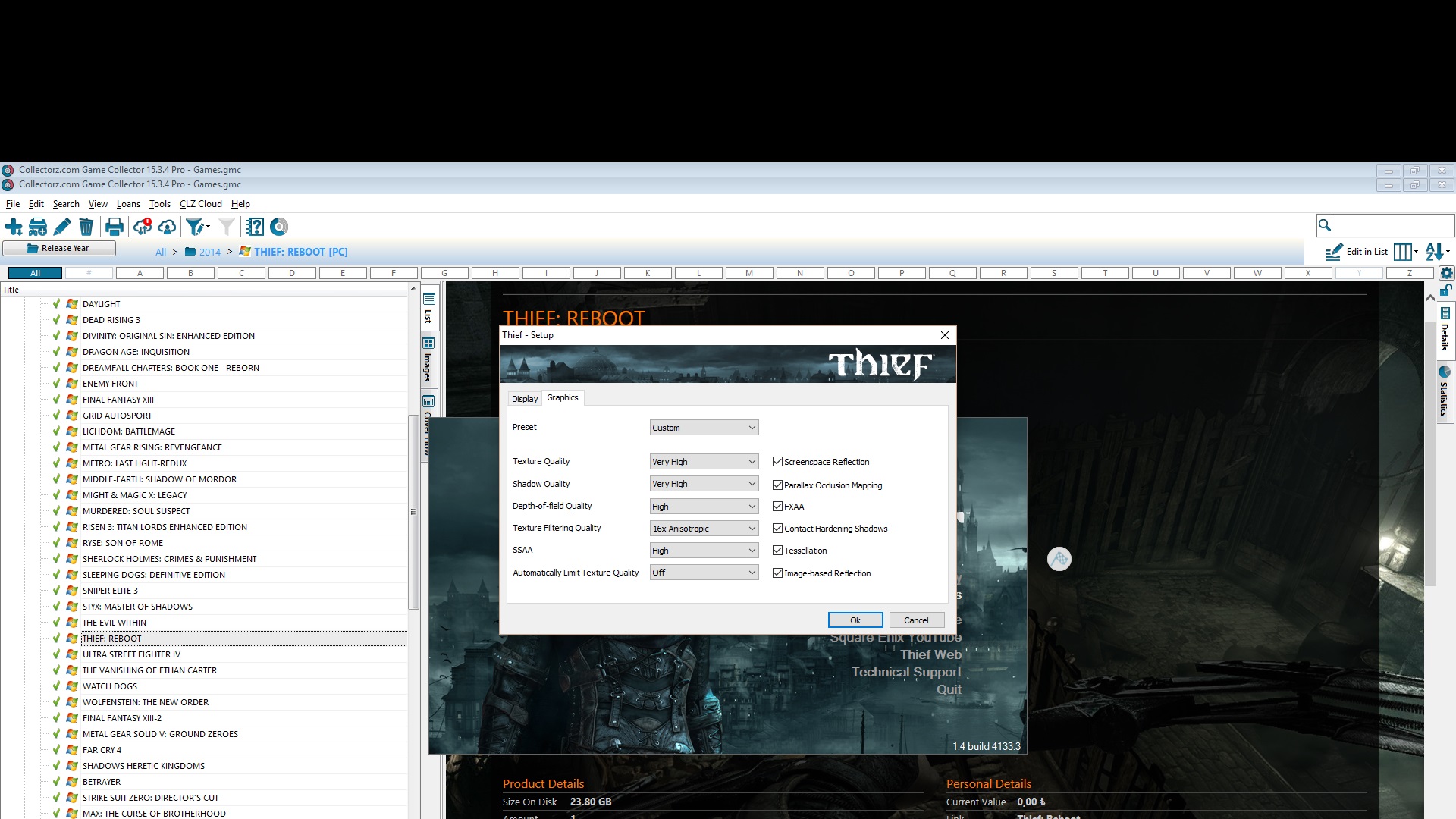Click the 2014 folder in the breadcrumb
The width and height of the screenshot is (1456, 819).
(x=203, y=252)
